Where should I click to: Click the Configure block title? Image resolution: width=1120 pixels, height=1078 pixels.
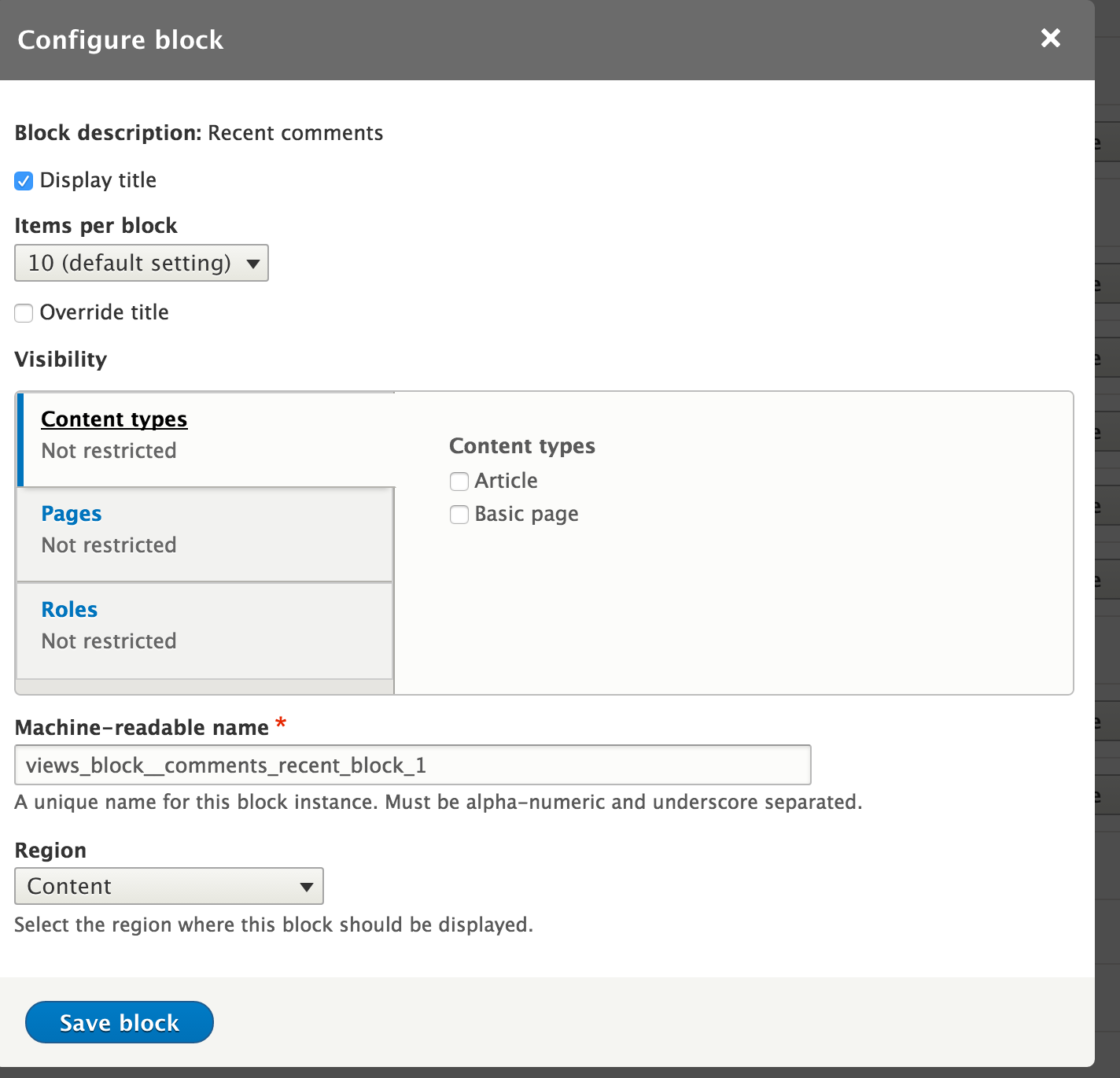120,40
